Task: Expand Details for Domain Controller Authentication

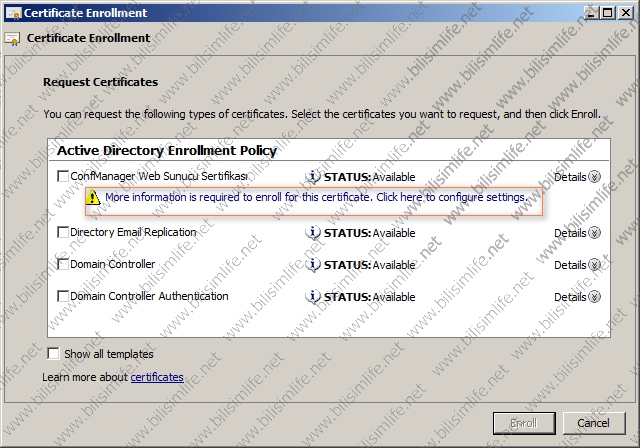Action: coord(577,297)
